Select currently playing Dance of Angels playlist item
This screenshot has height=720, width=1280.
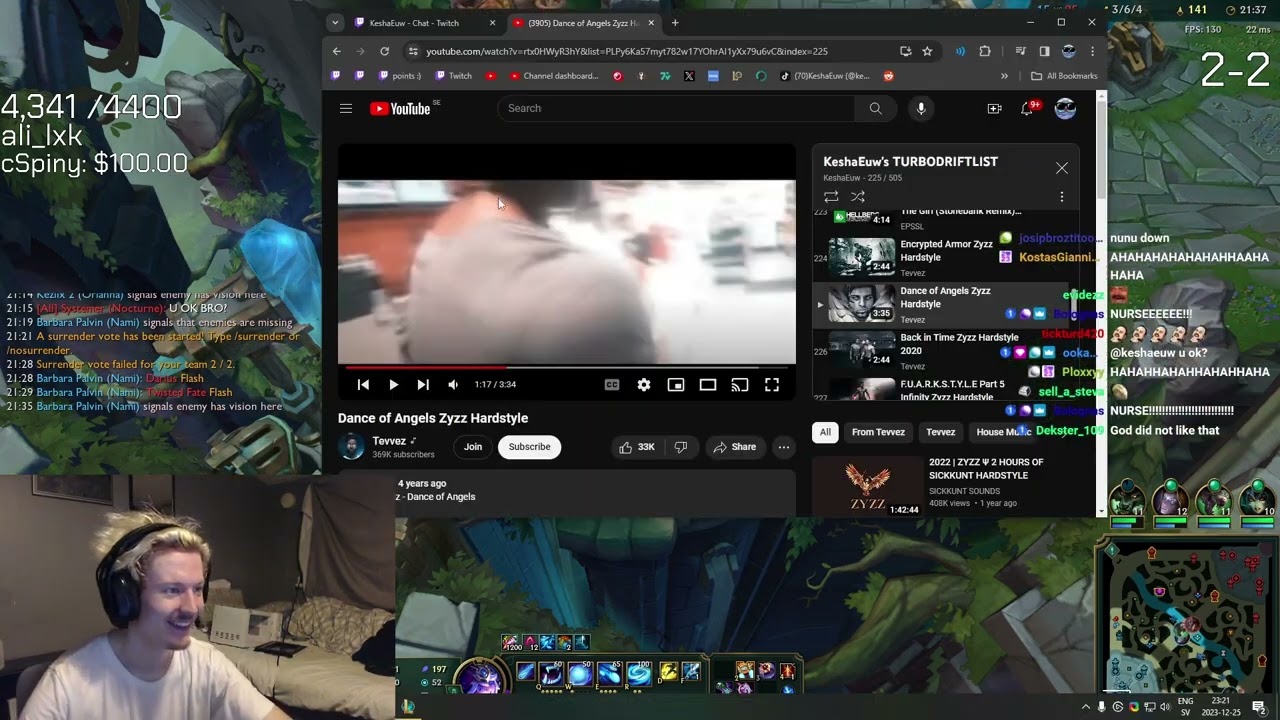click(945, 303)
